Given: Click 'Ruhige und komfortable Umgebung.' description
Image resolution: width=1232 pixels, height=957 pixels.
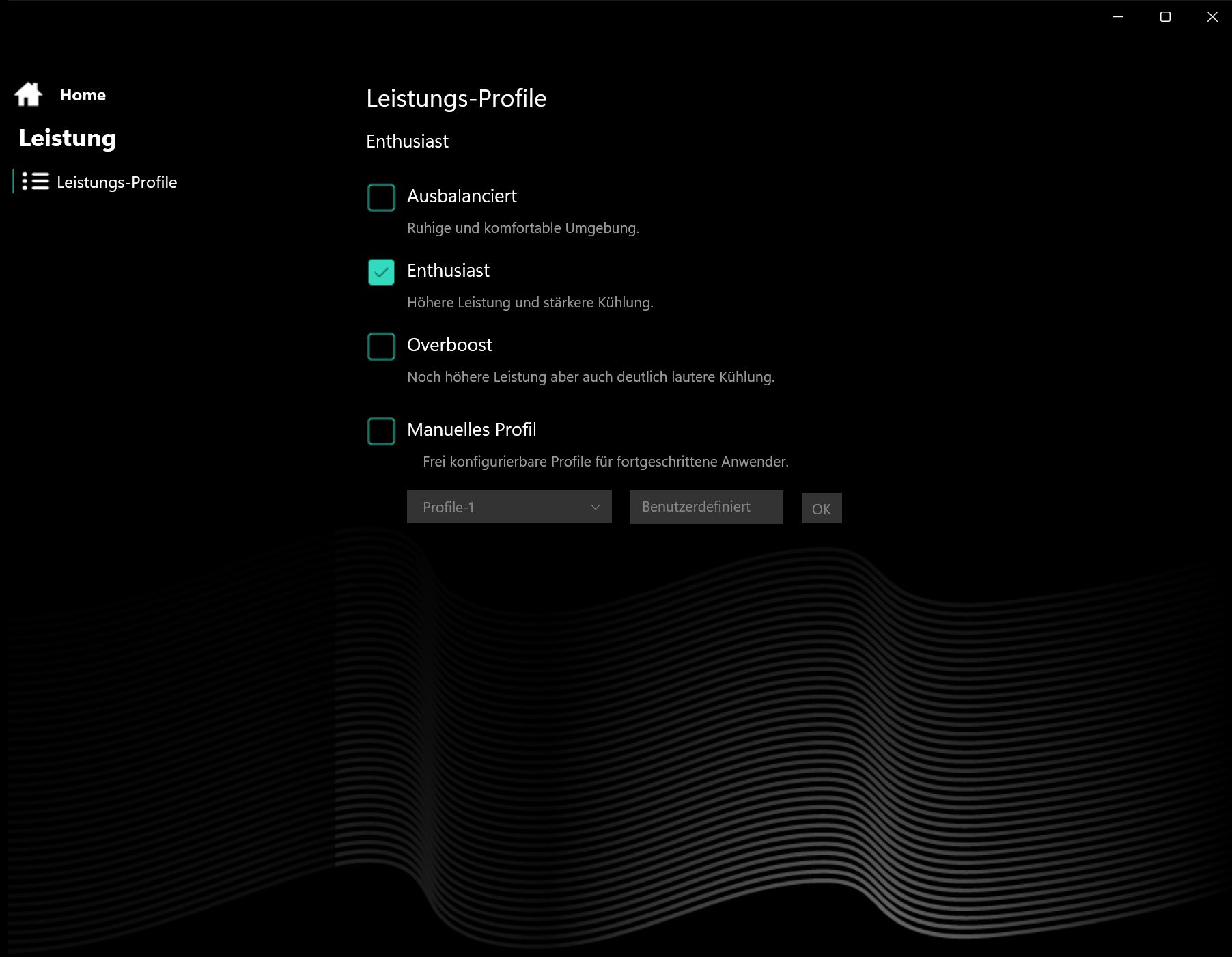Looking at the screenshot, I should tap(523, 228).
